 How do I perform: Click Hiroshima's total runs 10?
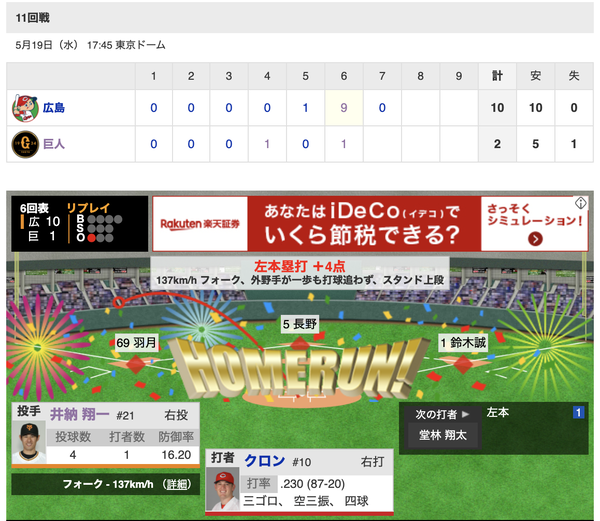[x=497, y=108]
